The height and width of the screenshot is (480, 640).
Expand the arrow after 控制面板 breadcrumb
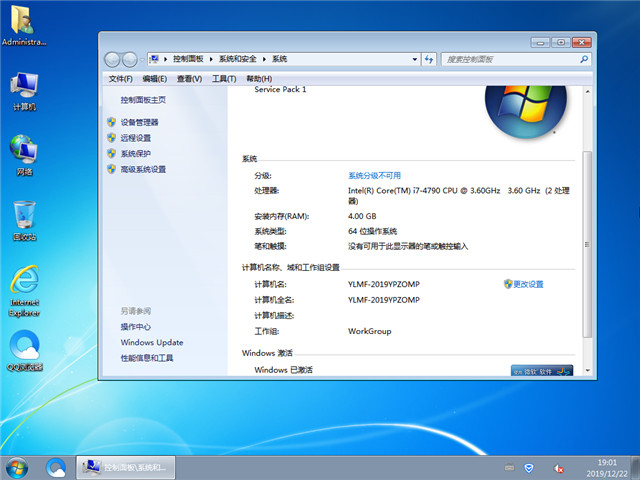point(211,59)
